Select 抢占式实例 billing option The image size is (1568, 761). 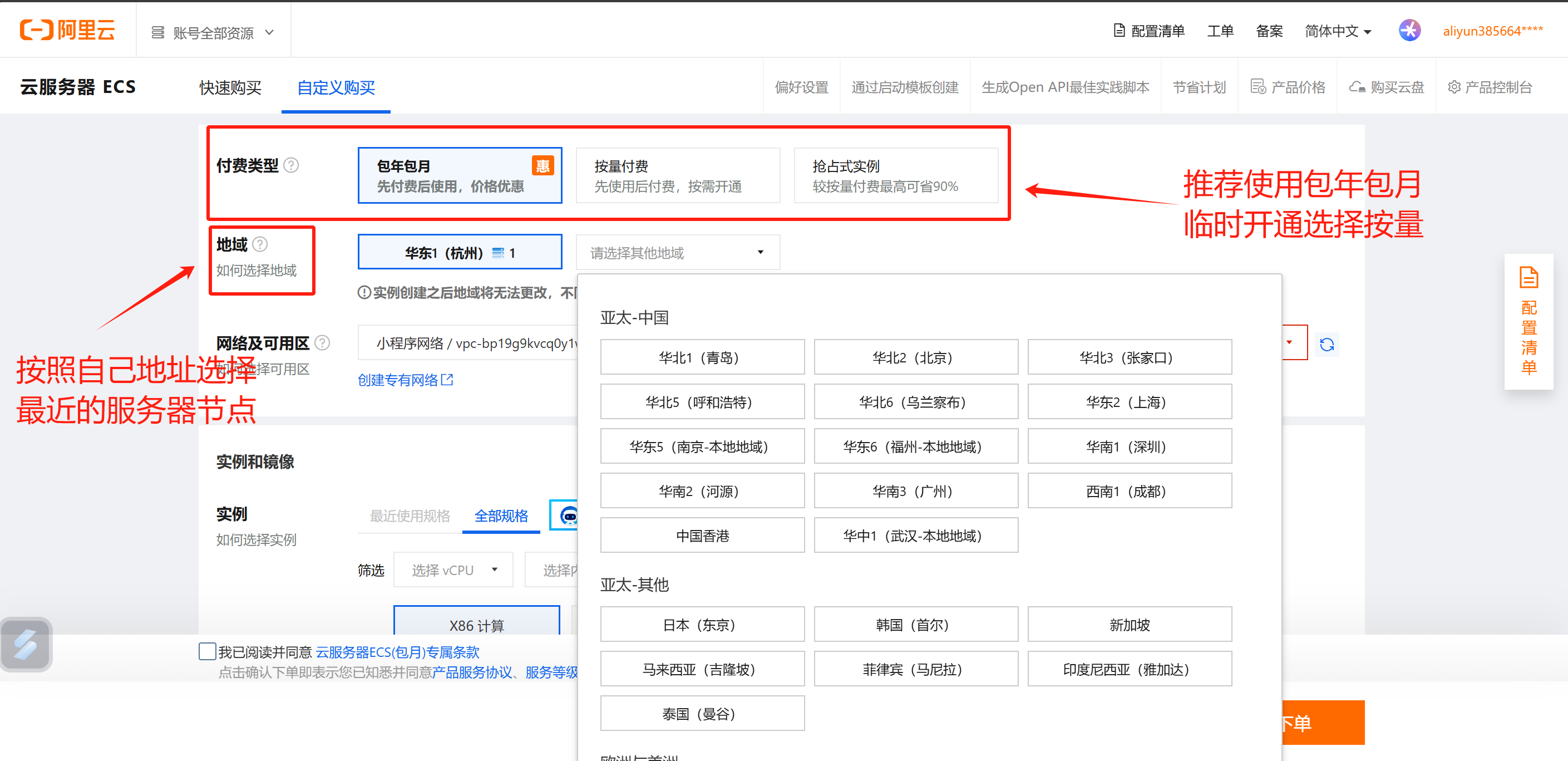[x=895, y=176]
